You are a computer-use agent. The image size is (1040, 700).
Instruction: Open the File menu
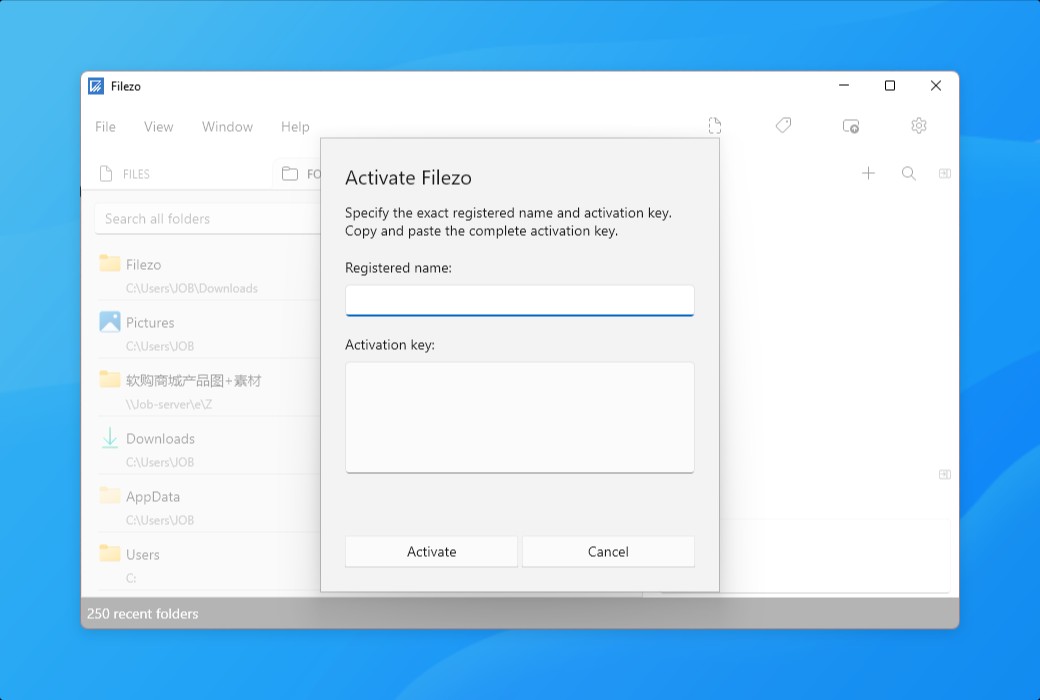(105, 127)
